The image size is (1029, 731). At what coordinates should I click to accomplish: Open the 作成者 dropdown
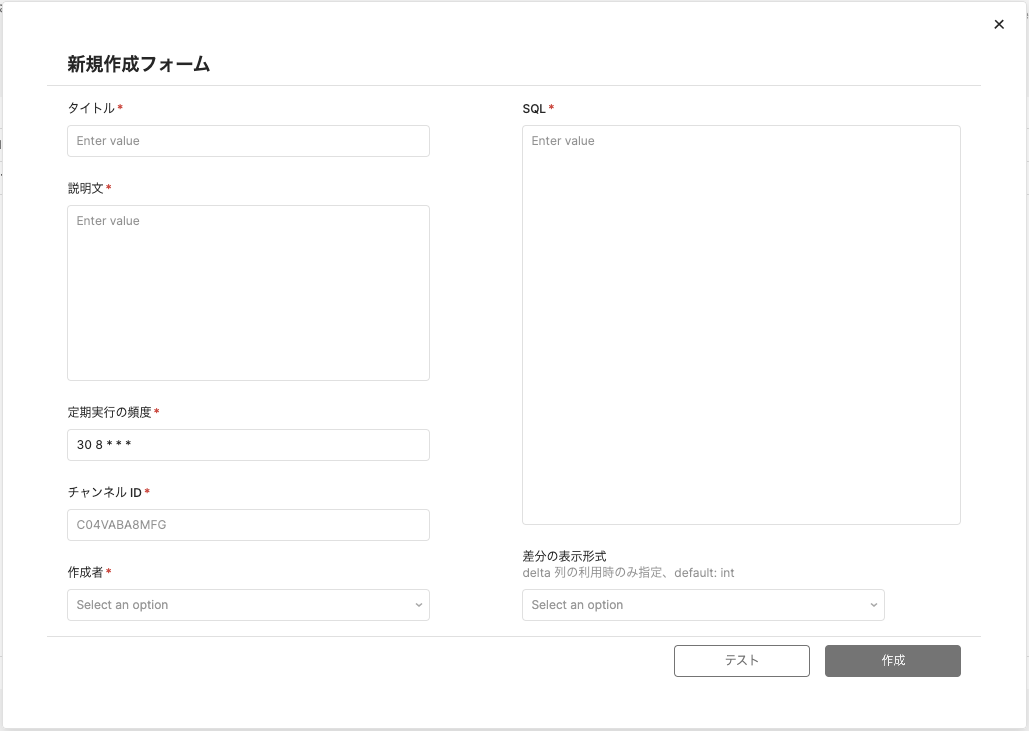[x=248, y=605]
